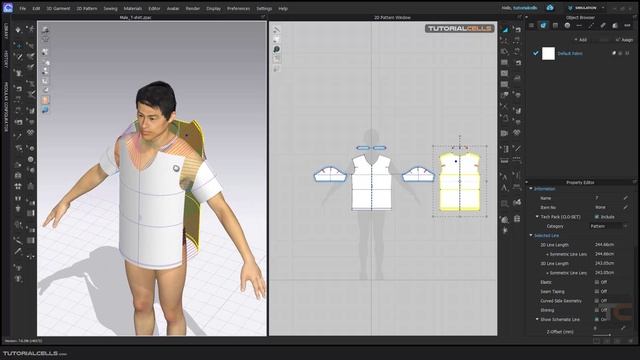Click the Add button in Object Browser
The height and width of the screenshot is (360, 640).
tap(580, 40)
